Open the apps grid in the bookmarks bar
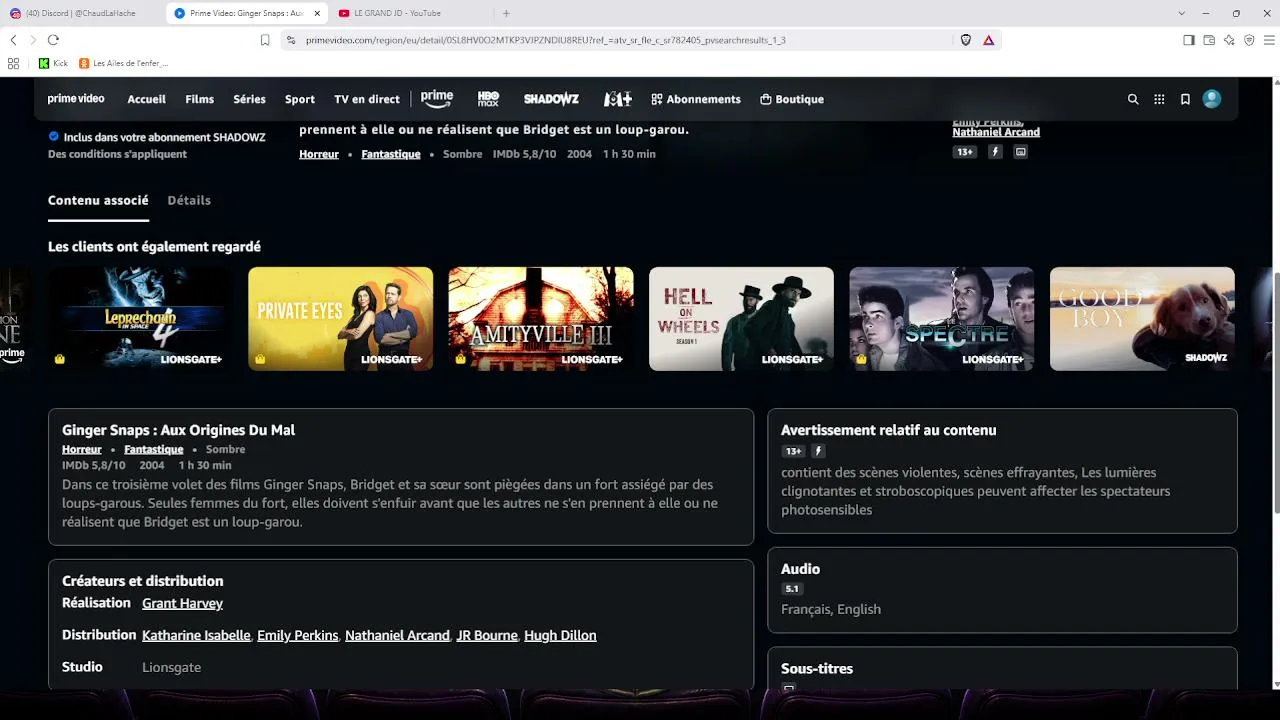This screenshot has height=720, width=1280. point(13,63)
